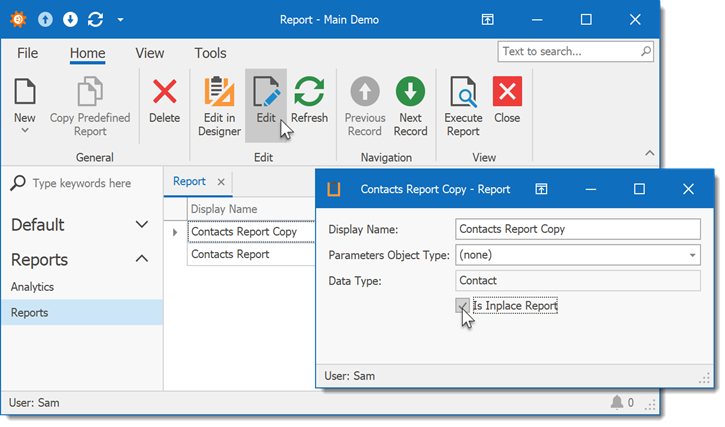Switch to the Home ribbon tab
This screenshot has height=427, width=725.
point(87,53)
